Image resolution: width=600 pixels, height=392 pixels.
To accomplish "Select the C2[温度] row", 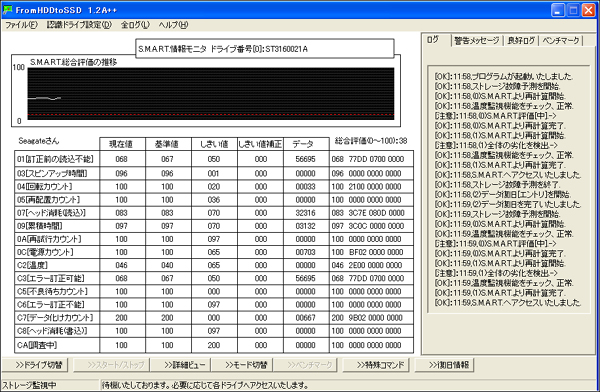I will click(214, 265).
